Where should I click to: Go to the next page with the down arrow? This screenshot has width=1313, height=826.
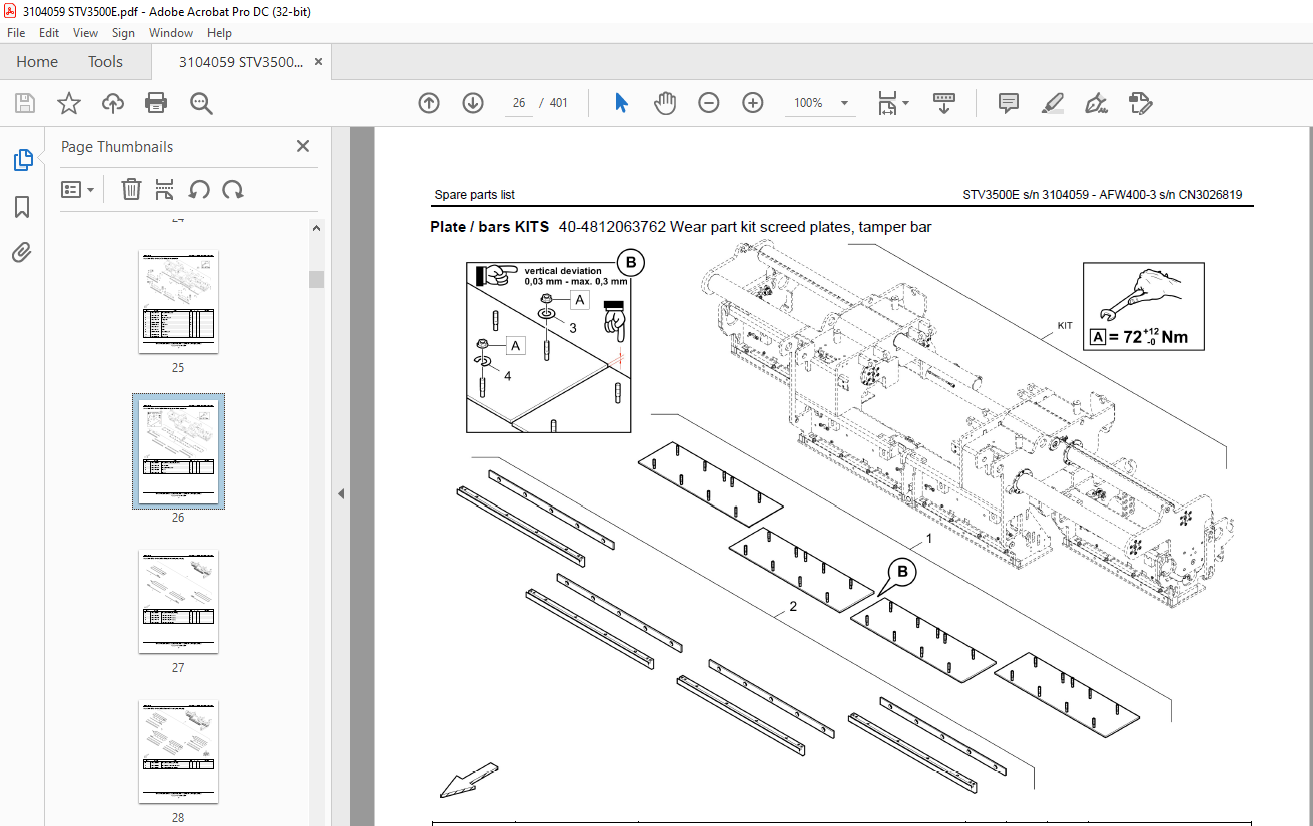(x=473, y=103)
